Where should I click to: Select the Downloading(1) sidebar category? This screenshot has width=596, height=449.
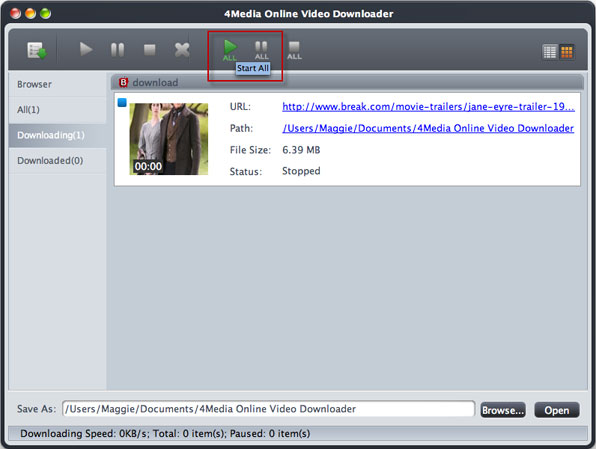coord(57,135)
